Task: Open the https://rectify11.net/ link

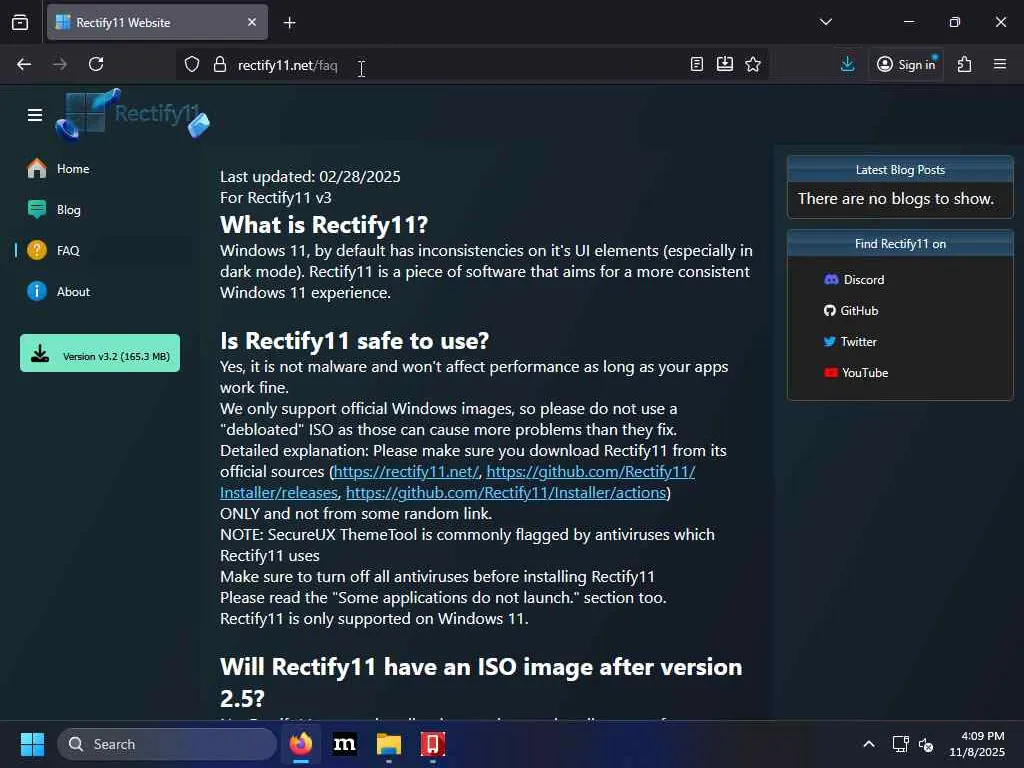Action: (406, 472)
